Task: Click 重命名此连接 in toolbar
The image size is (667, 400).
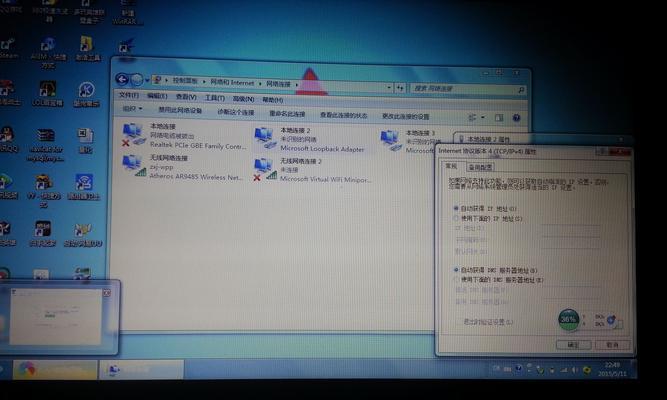Action: 287,114
